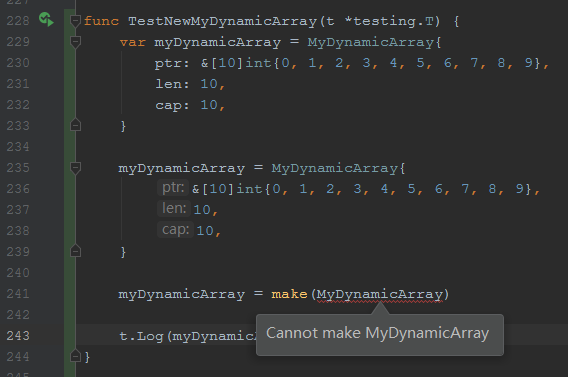Collapse the func TestNewMyDynamicArray fold marker
Image resolution: width=568 pixels, height=377 pixels.
(75, 21)
